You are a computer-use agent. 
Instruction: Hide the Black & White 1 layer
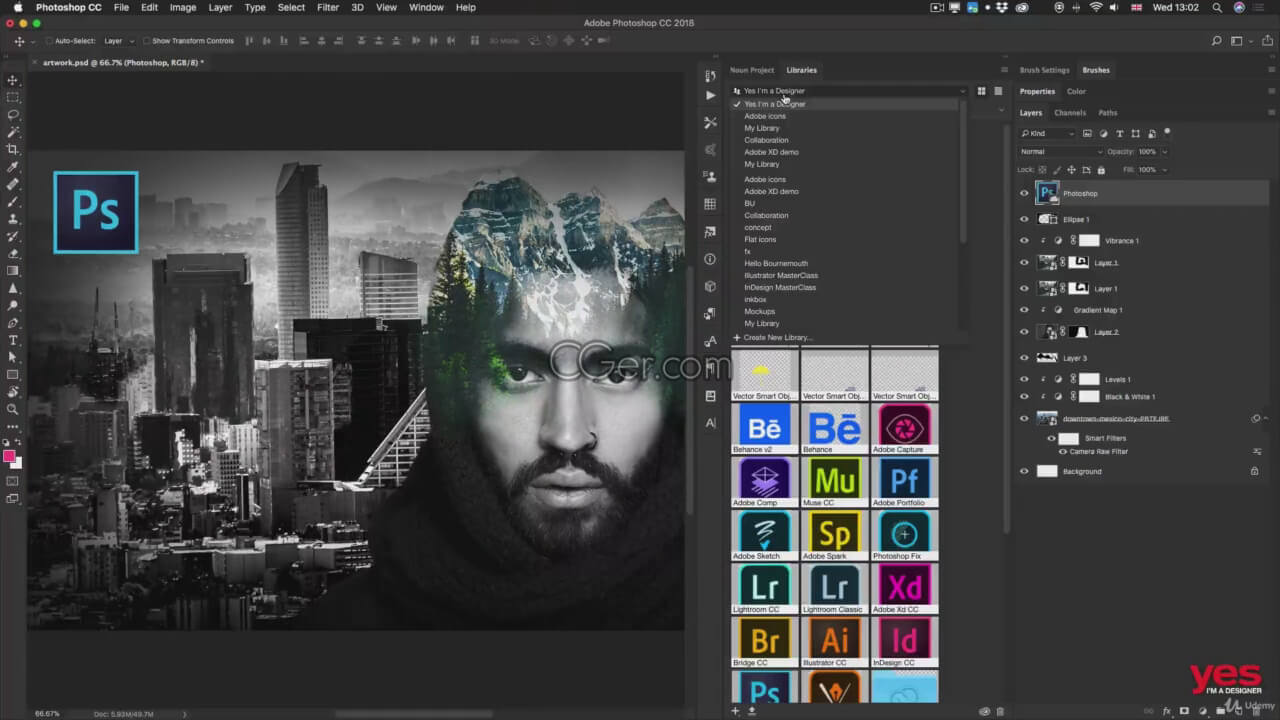click(x=1023, y=397)
